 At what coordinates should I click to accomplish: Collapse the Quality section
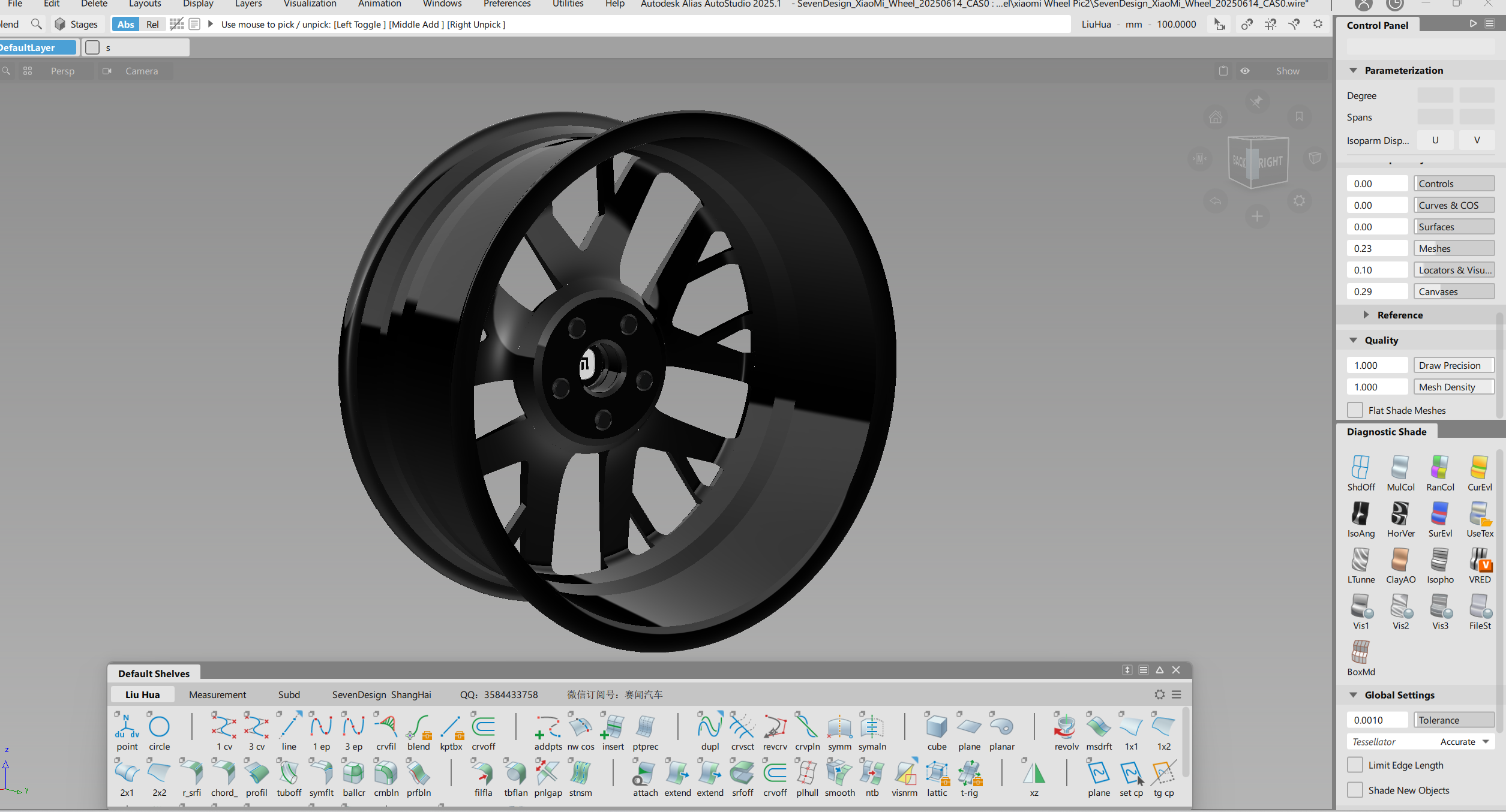coord(1354,340)
